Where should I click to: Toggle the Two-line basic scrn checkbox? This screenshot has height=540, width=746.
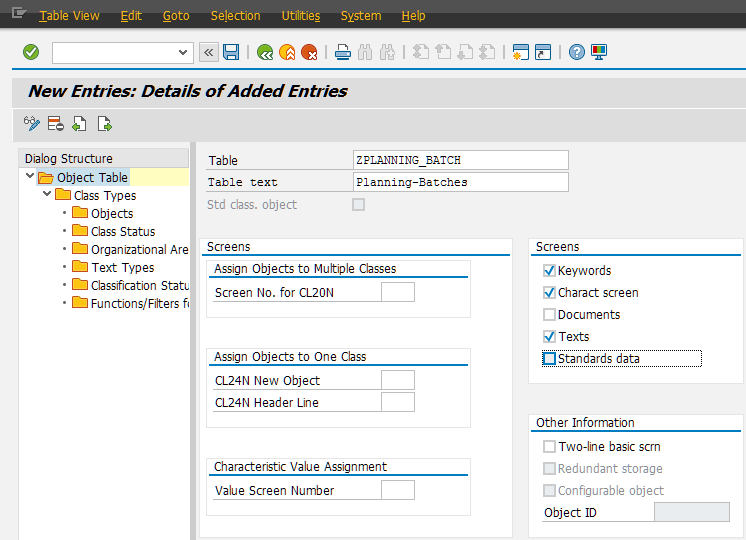tap(549, 447)
